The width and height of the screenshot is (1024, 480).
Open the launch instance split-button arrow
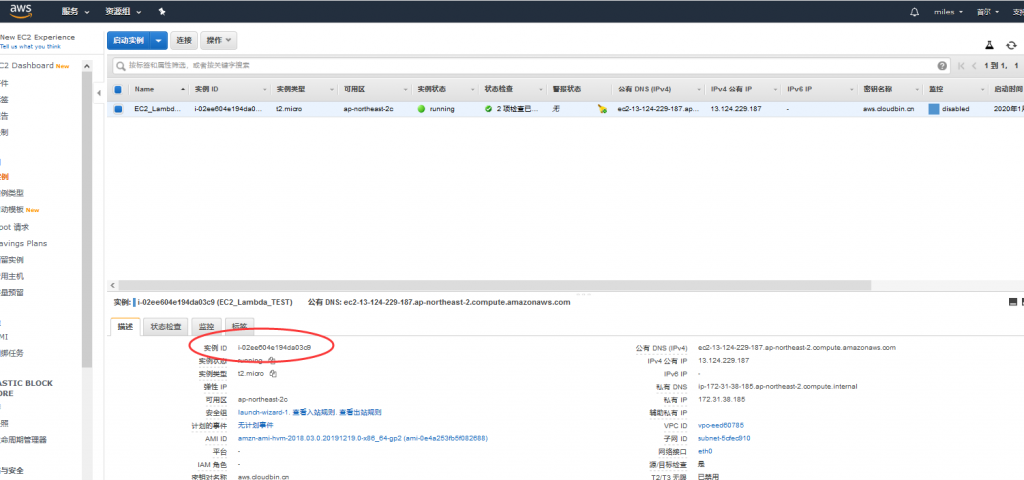point(158,40)
